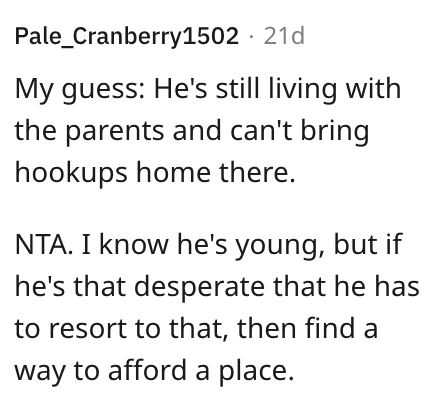Click the text "way to afford a place."
Viewport: 446px width, 398px height.
[154, 371]
